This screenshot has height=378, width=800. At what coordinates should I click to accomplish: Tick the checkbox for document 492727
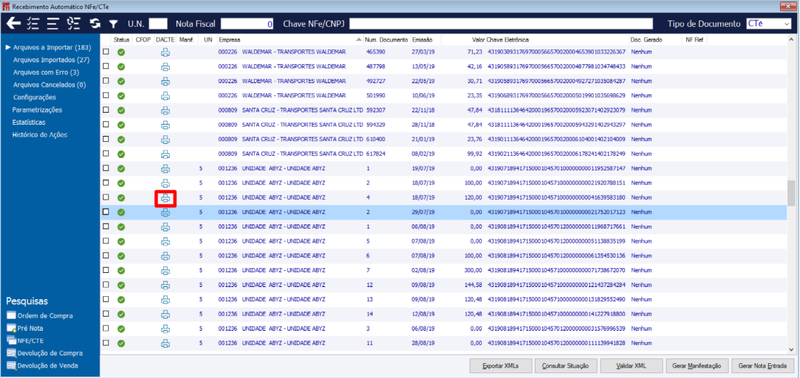coord(106,81)
